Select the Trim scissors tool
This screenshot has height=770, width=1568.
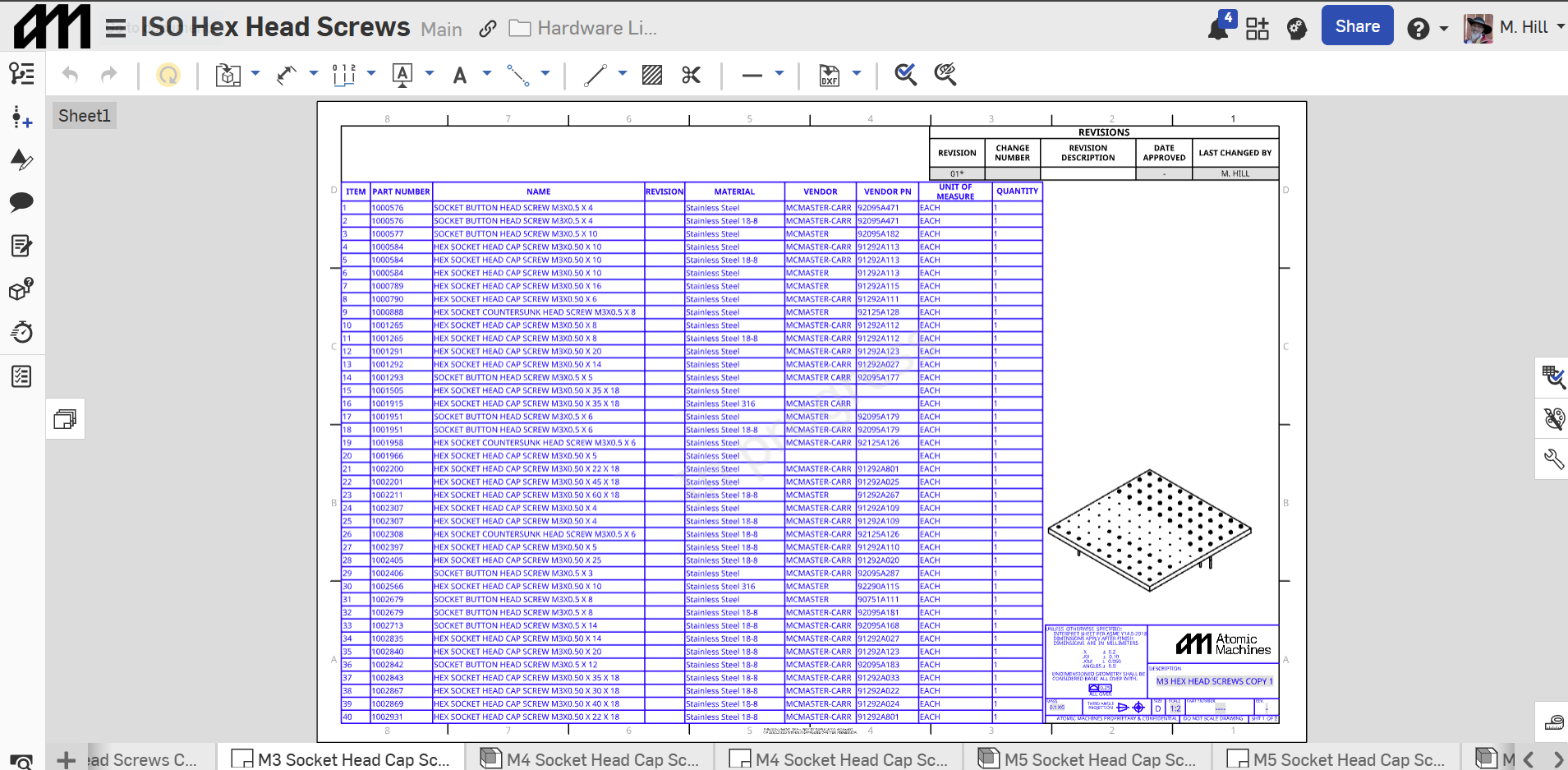click(x=692, y=75)
